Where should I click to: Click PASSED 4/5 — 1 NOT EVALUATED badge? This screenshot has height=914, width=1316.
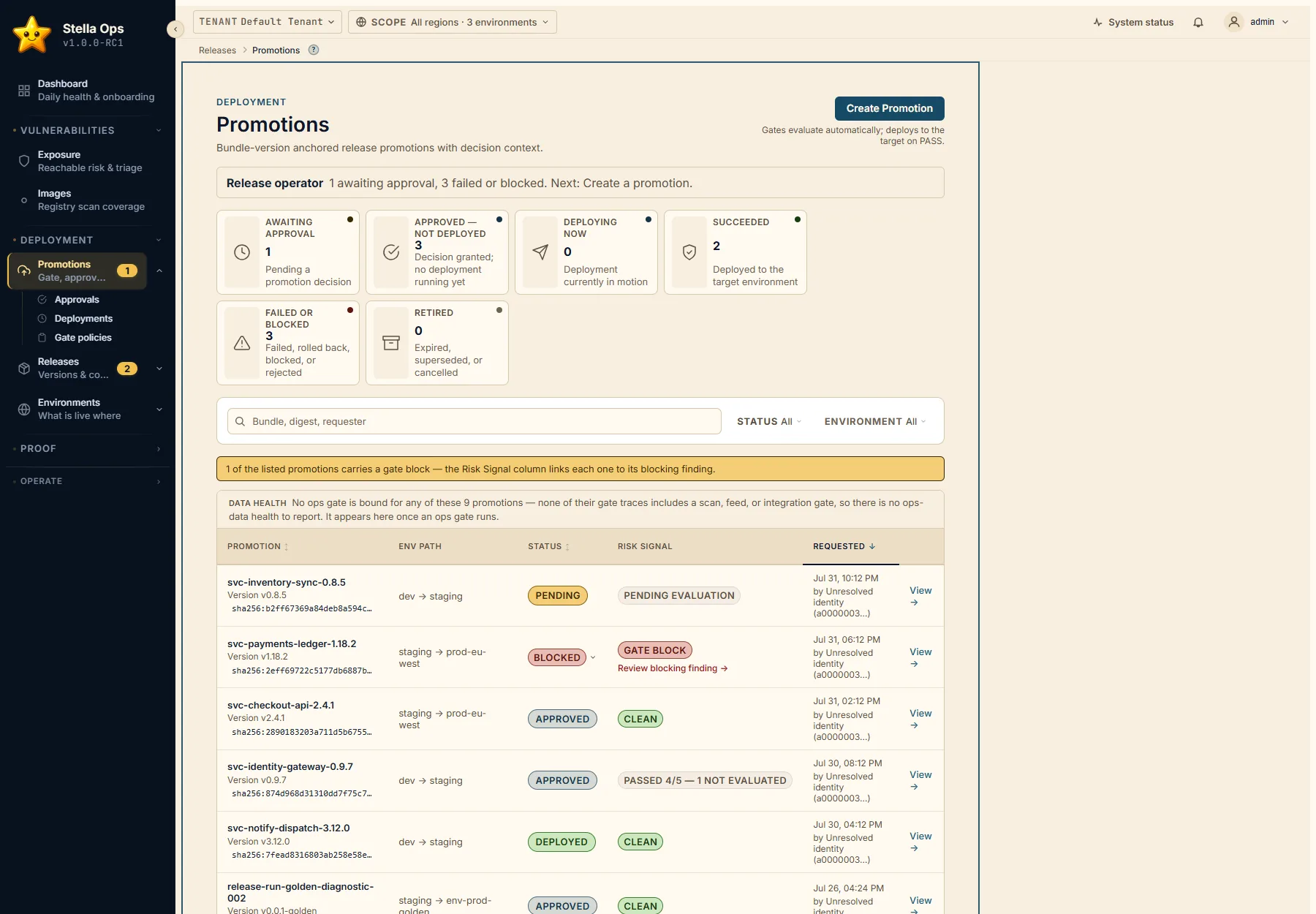[x=705, y=780]
